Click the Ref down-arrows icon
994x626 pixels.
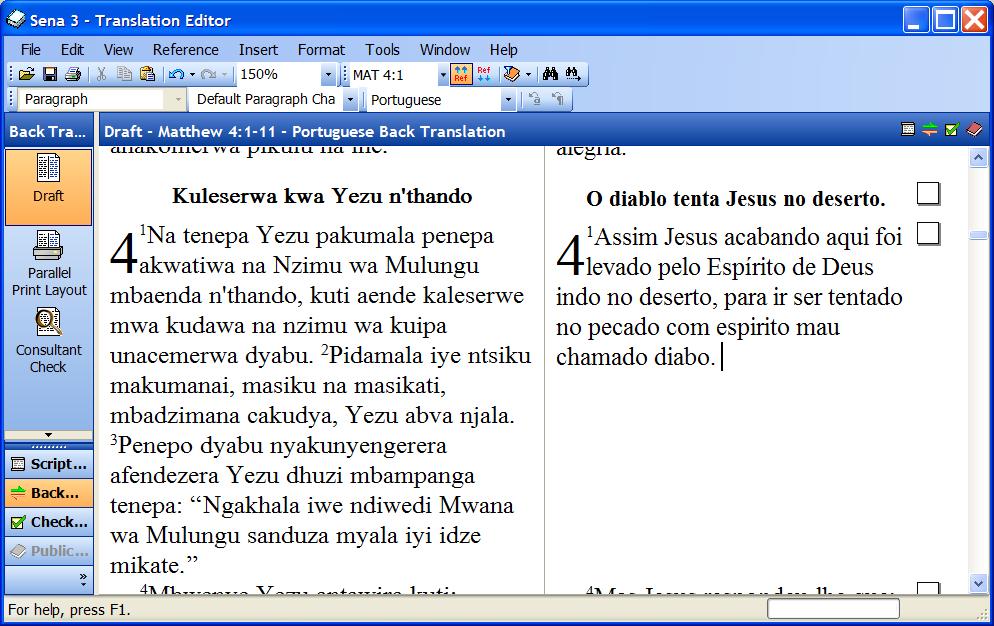pos(484,75)
